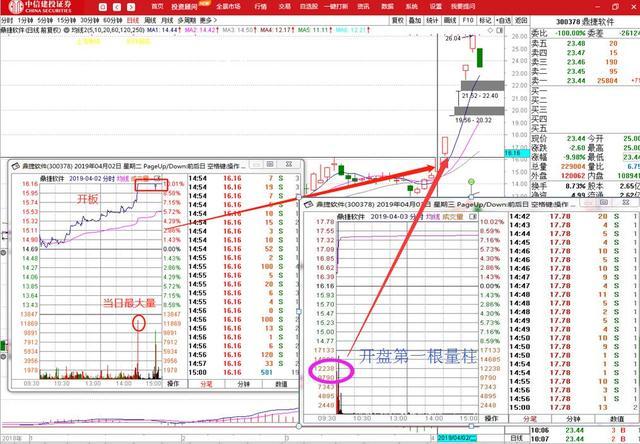
Task: Expand the 更多 periods dropdown
Action: (208, 20)
